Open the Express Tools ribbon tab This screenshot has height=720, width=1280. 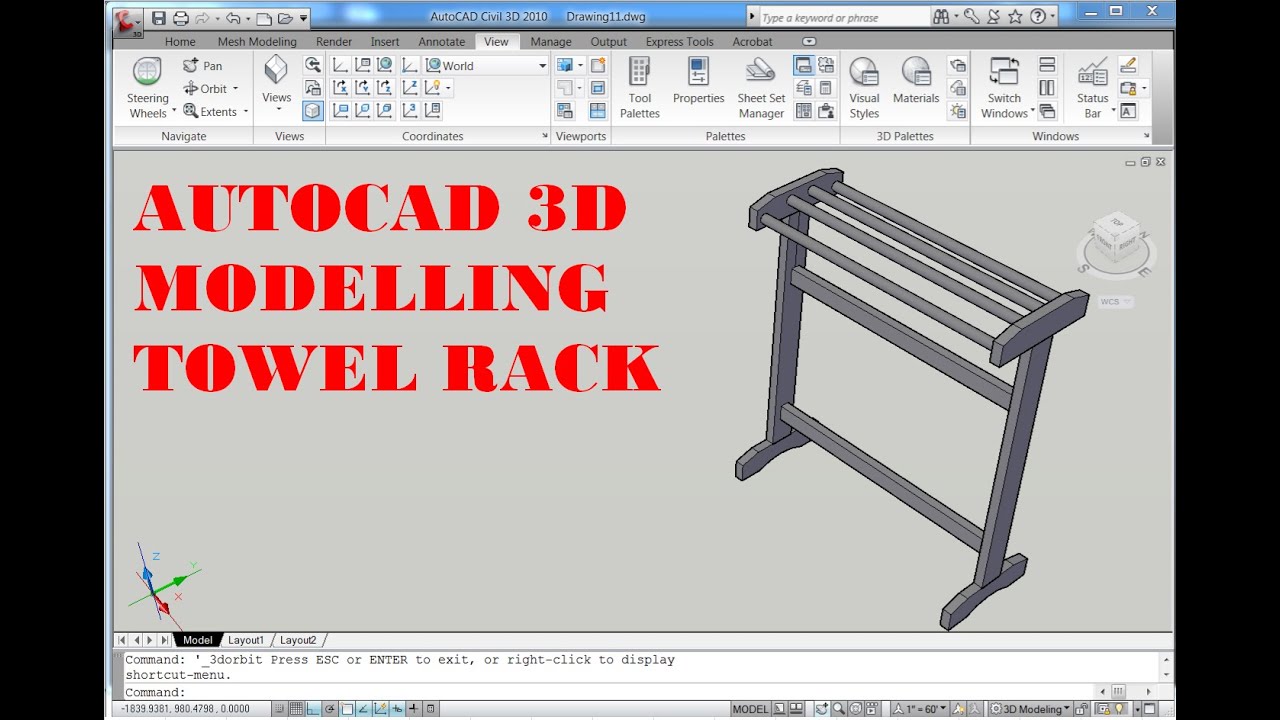tap(680, 42)
